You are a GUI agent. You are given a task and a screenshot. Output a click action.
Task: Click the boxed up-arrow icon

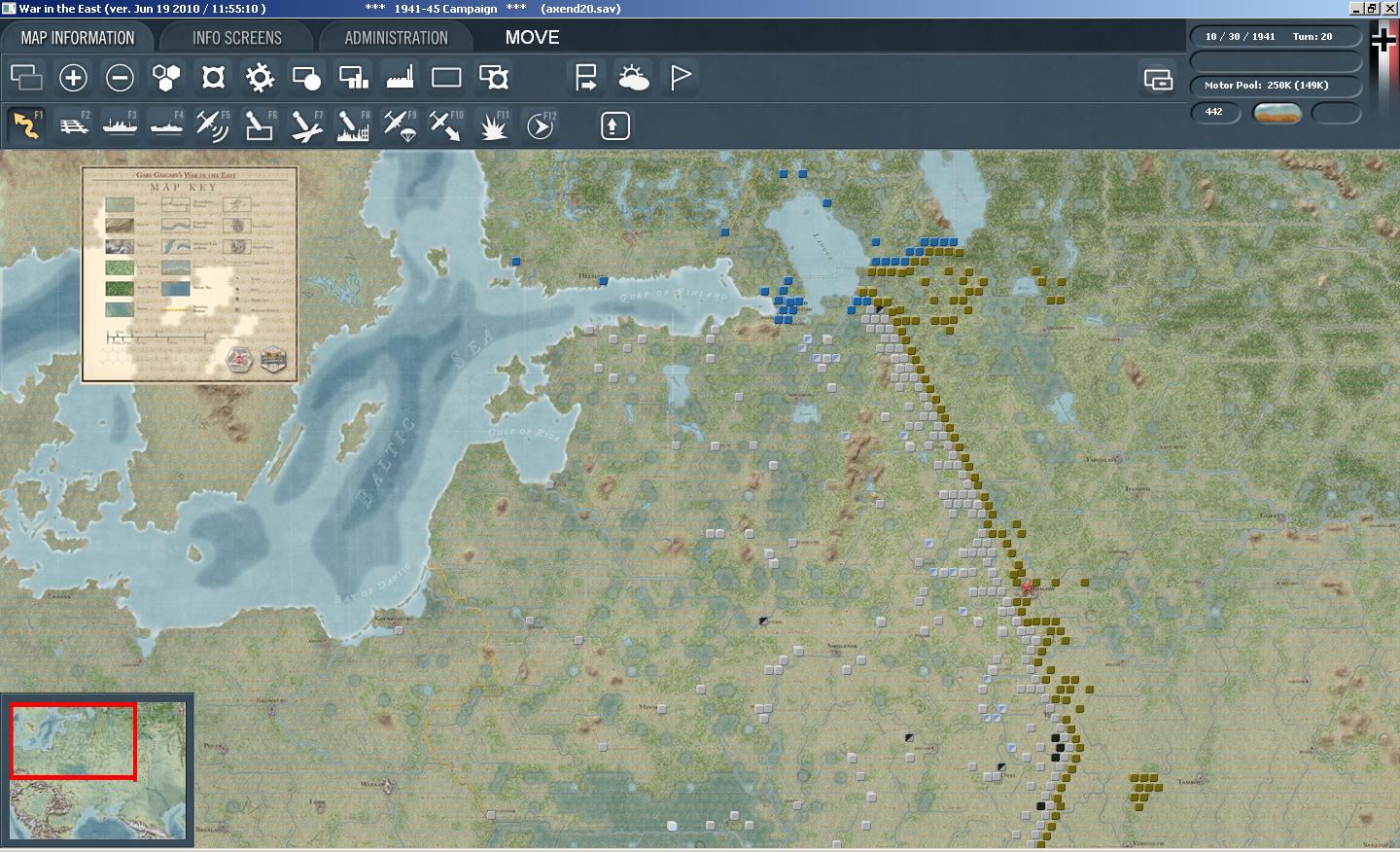pos(615,125)
